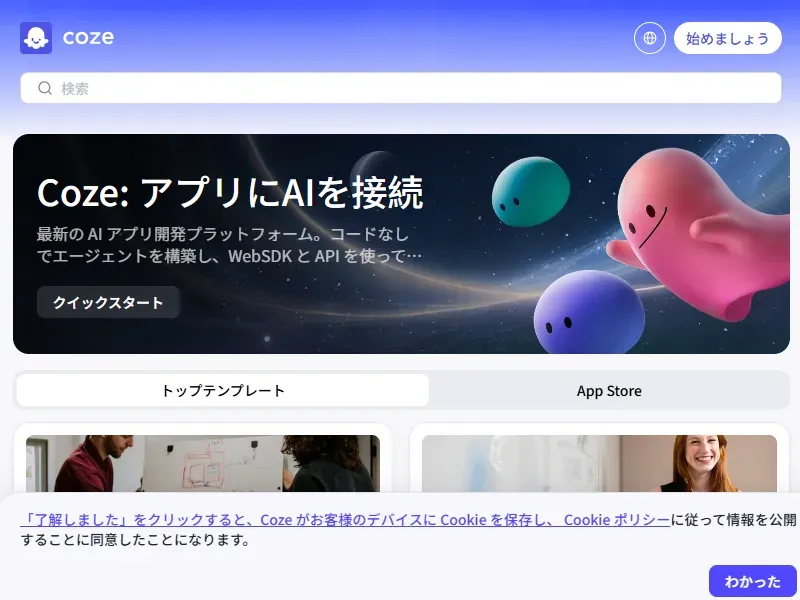Screen dimensions: 800x600
Task: Click クイックスタート on the hero banner
Action: 107,302
